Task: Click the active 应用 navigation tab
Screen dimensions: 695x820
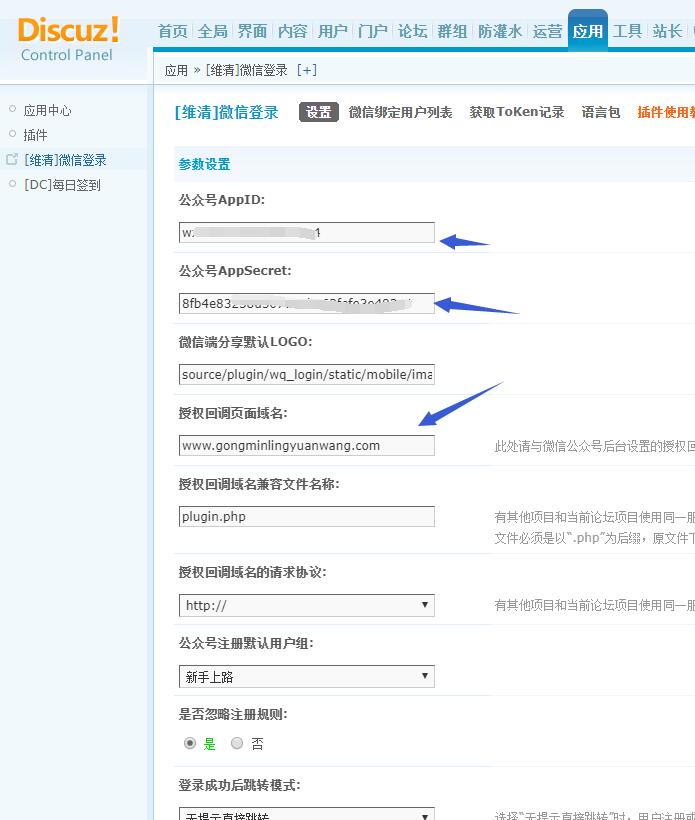Action: 588,30
